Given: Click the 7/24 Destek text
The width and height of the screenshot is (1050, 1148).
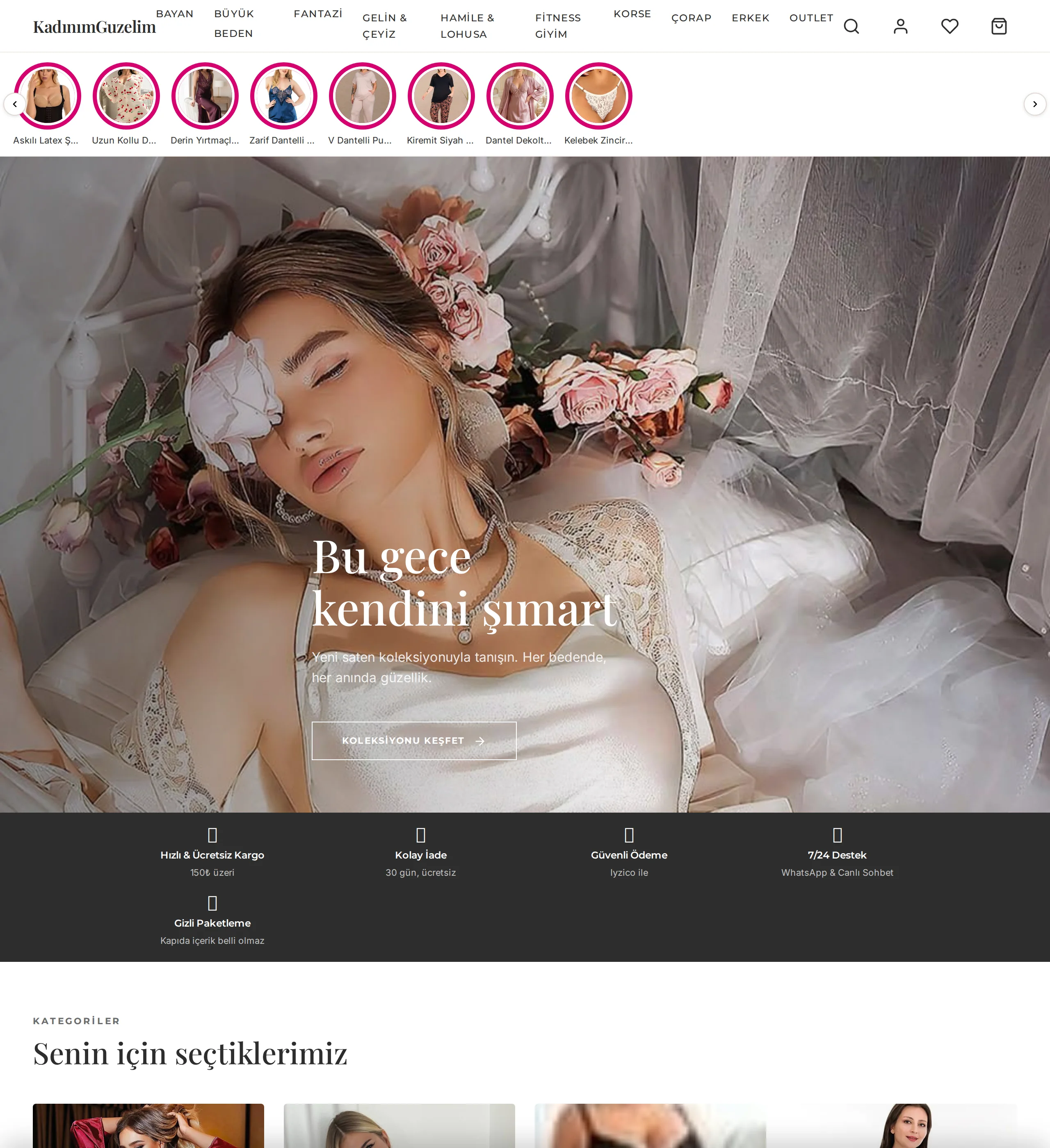Looking at the screenshot, I should pos(837,855).
